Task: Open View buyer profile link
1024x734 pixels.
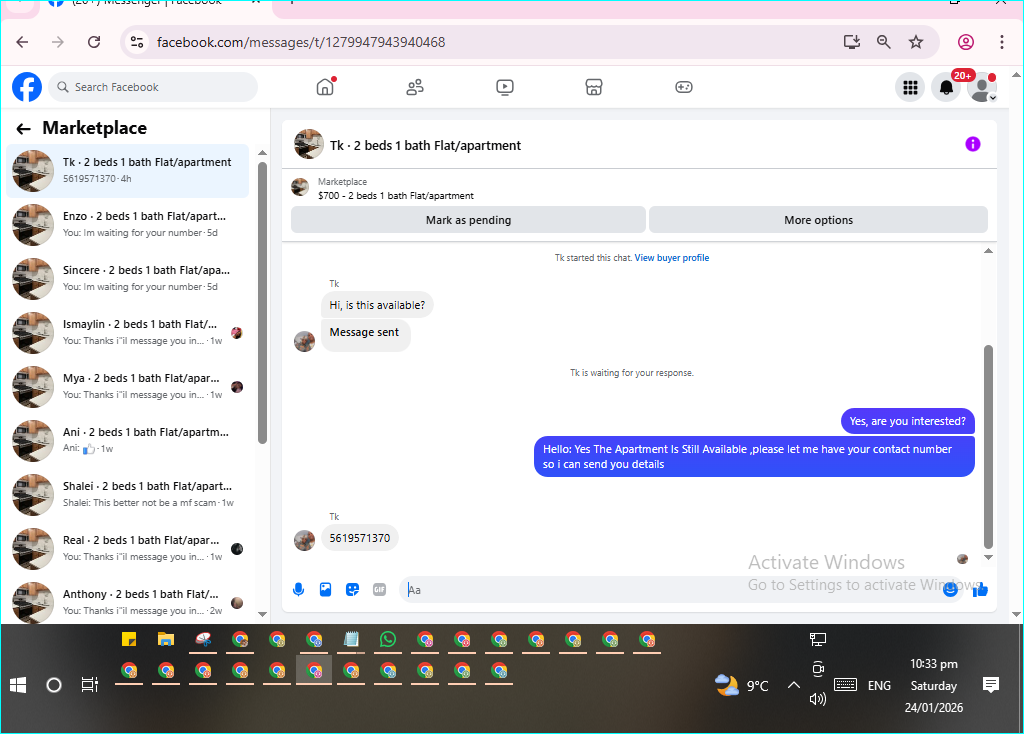Action: (671, 258)
